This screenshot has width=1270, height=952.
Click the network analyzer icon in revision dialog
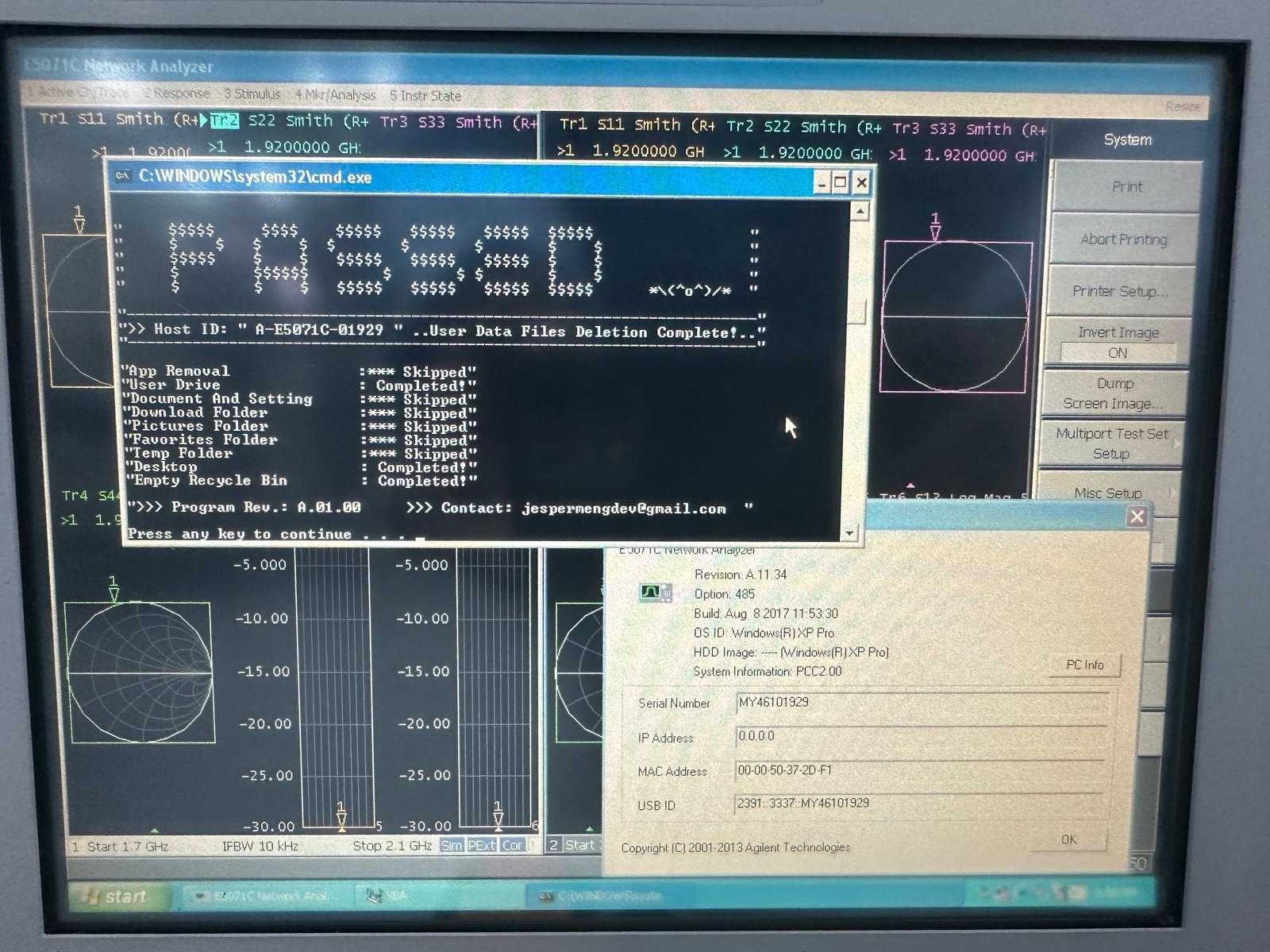(654, 592)
